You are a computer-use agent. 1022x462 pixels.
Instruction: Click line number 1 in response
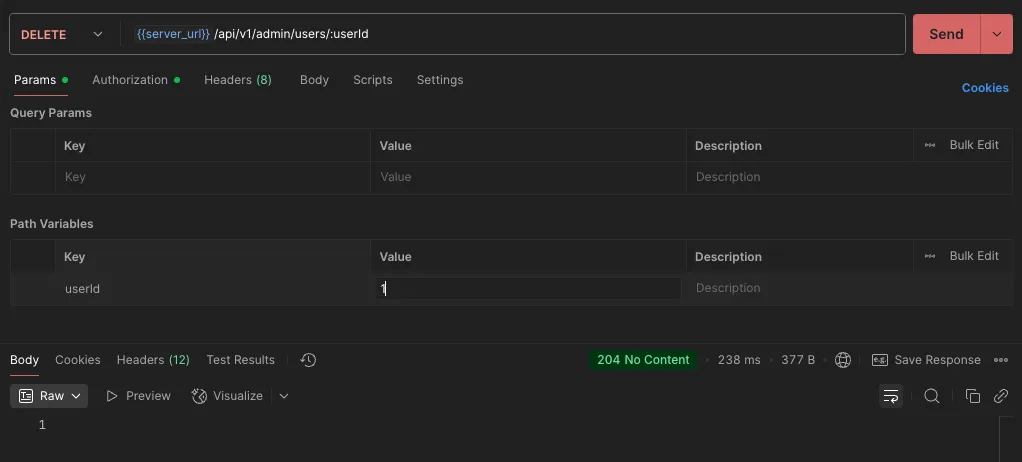click(x=42, y=425)
